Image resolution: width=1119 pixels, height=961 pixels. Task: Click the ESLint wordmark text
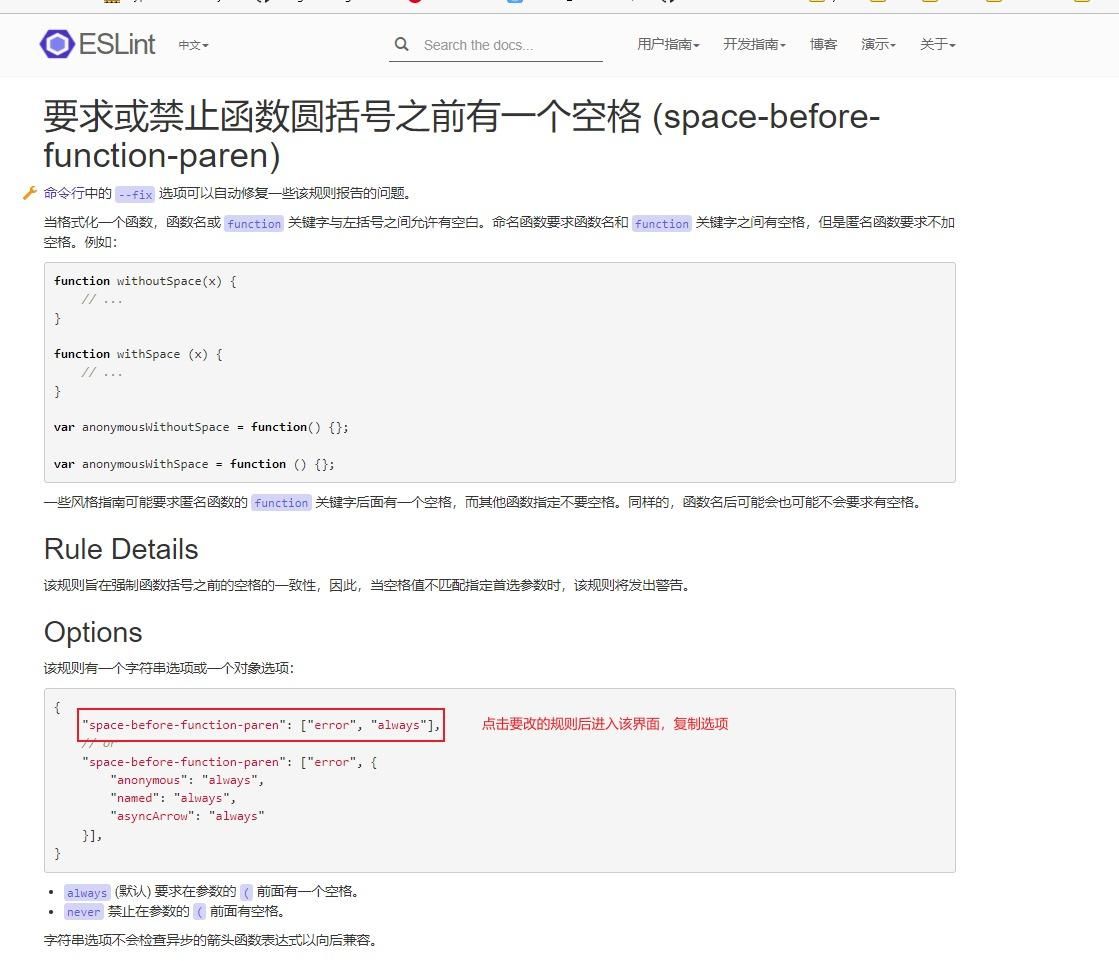coord(117,44)
